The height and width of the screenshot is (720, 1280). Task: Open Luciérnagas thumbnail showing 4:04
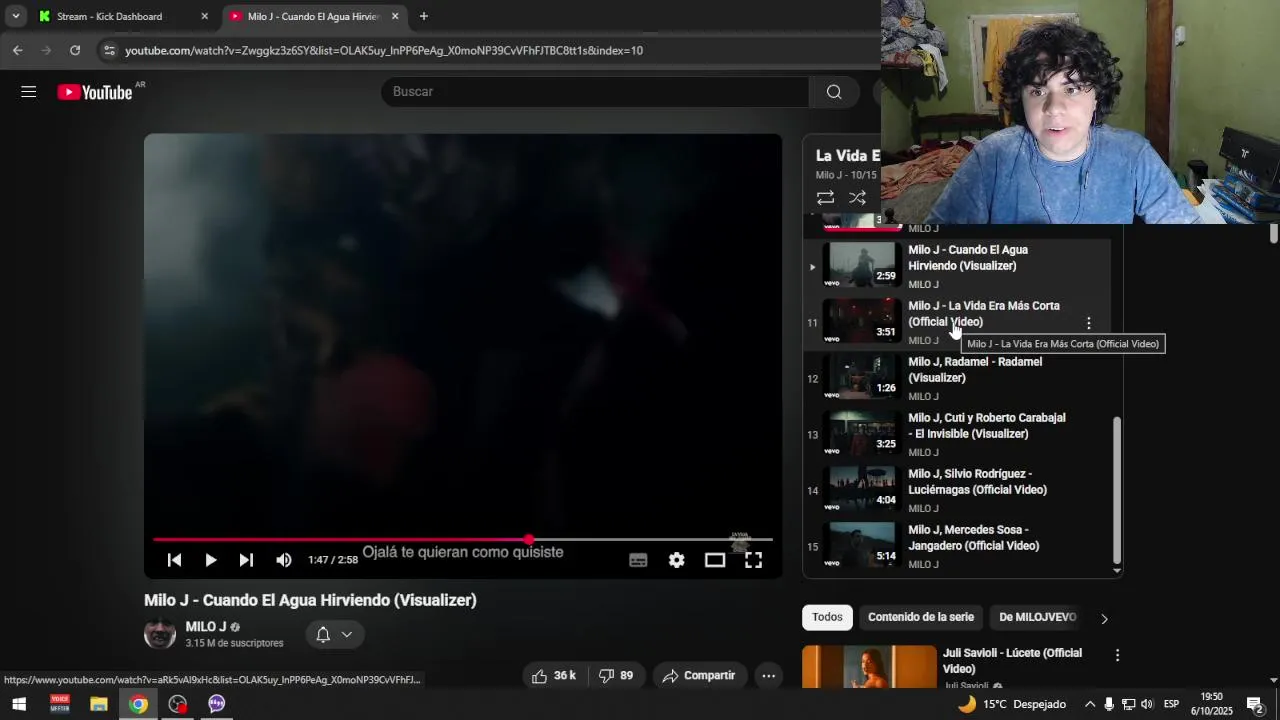(x=862, y=490)
